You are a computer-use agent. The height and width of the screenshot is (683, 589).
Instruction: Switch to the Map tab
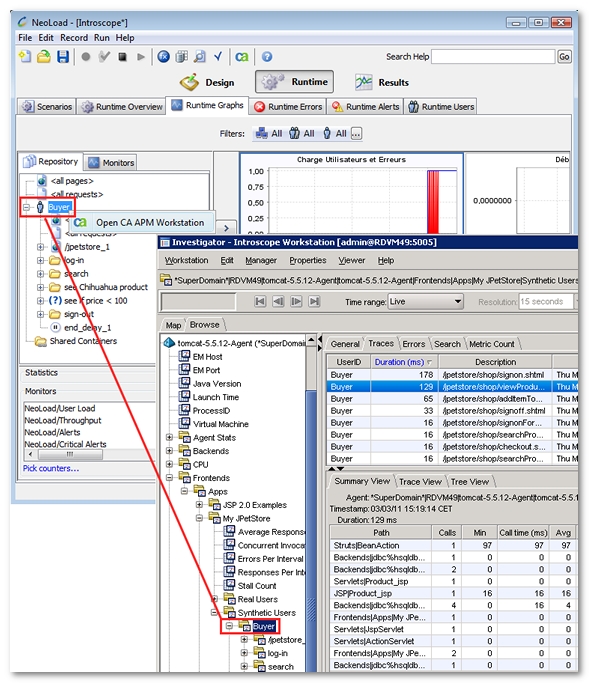coord(173,325)
